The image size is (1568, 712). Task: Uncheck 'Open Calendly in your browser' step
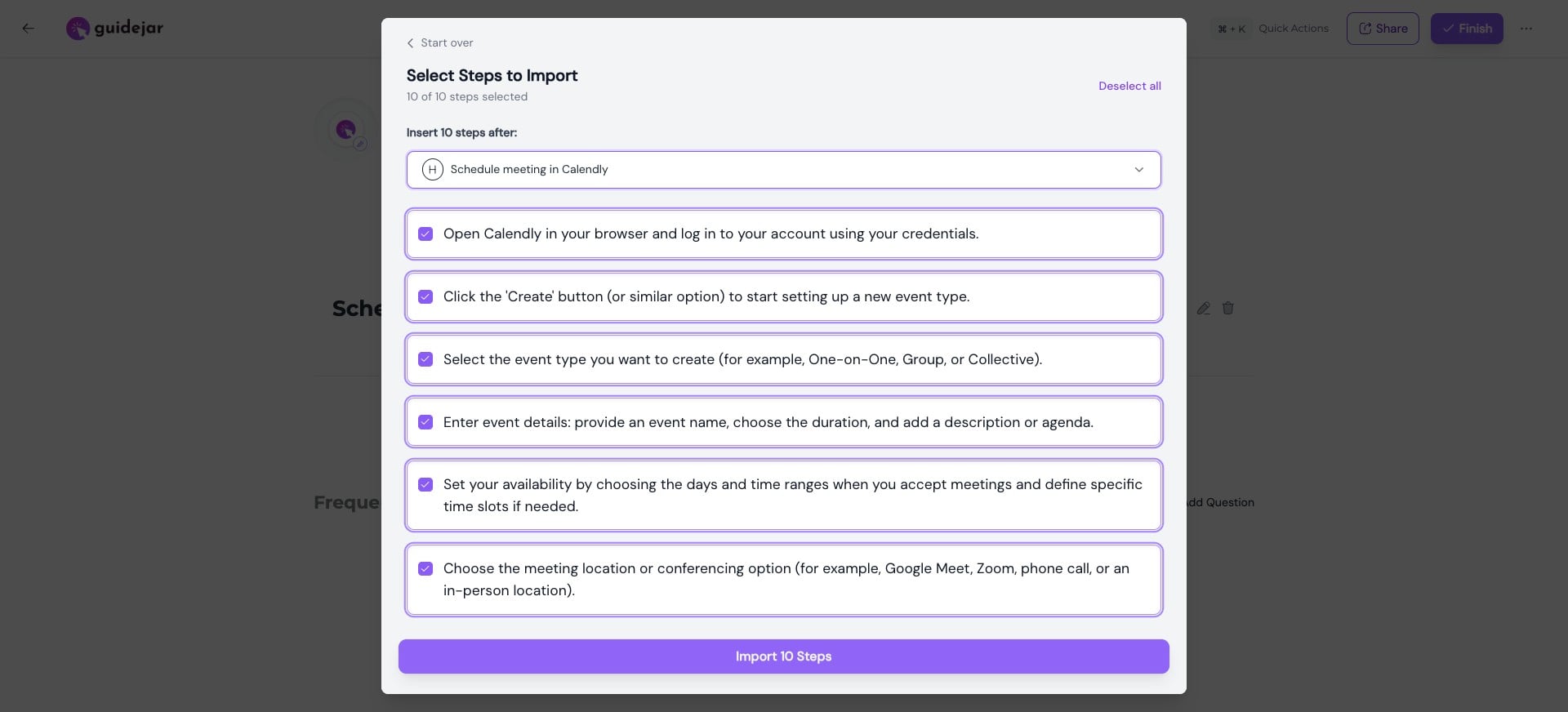point(425,234)
